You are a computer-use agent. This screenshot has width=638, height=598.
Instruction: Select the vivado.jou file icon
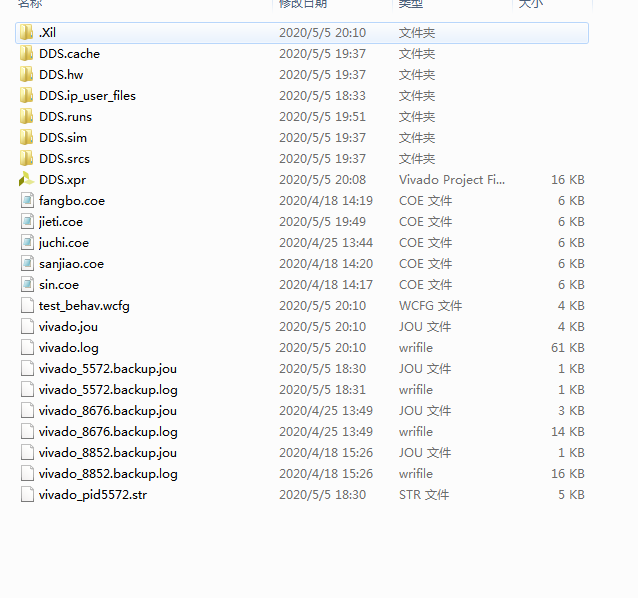pos(27,327)
